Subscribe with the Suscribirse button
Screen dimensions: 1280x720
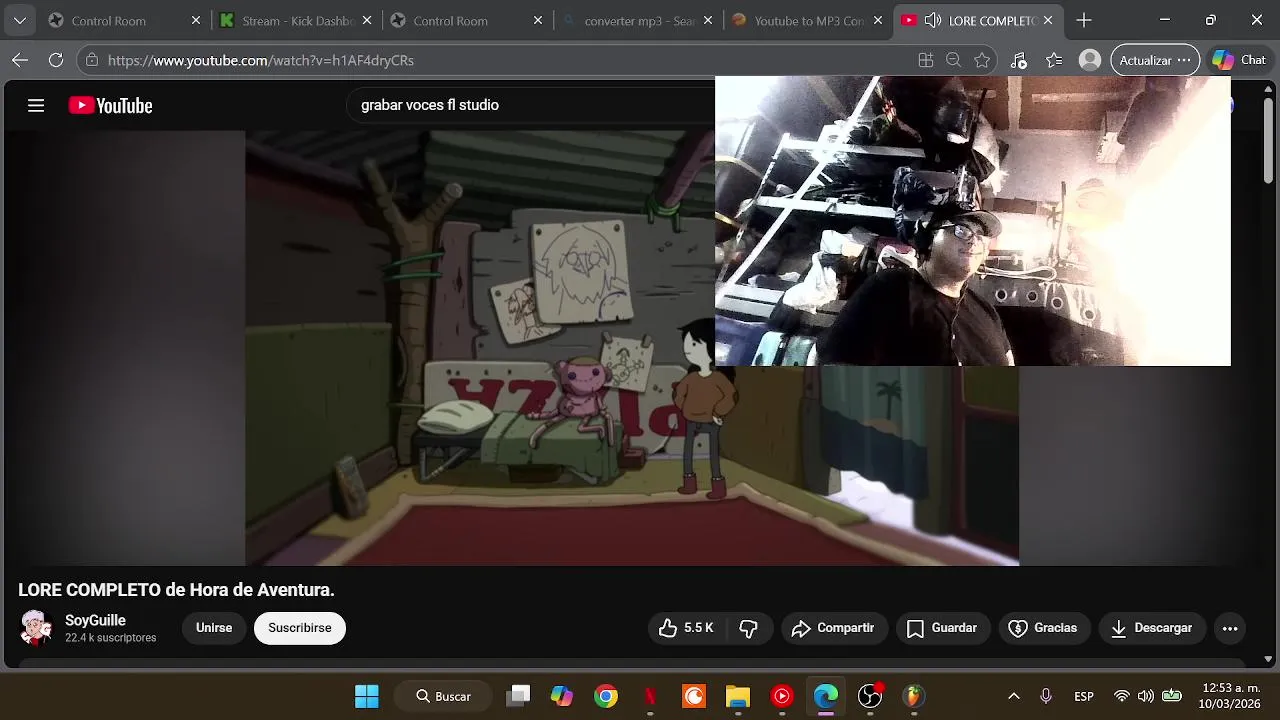299,628
